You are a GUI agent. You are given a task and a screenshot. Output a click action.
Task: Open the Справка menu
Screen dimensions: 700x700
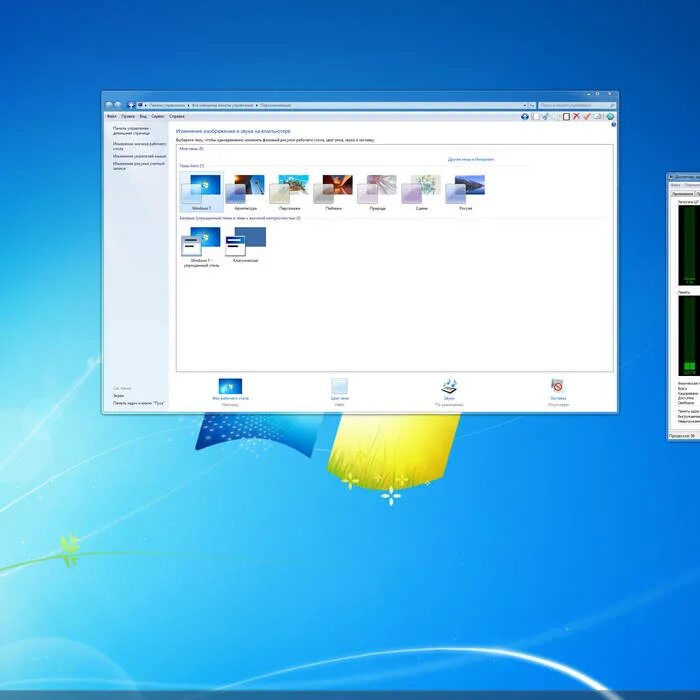tap(177, 116)
